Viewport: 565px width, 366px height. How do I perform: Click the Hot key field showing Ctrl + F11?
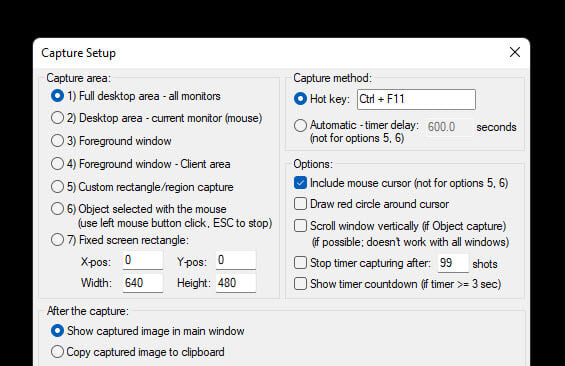(x=416, y=99)
